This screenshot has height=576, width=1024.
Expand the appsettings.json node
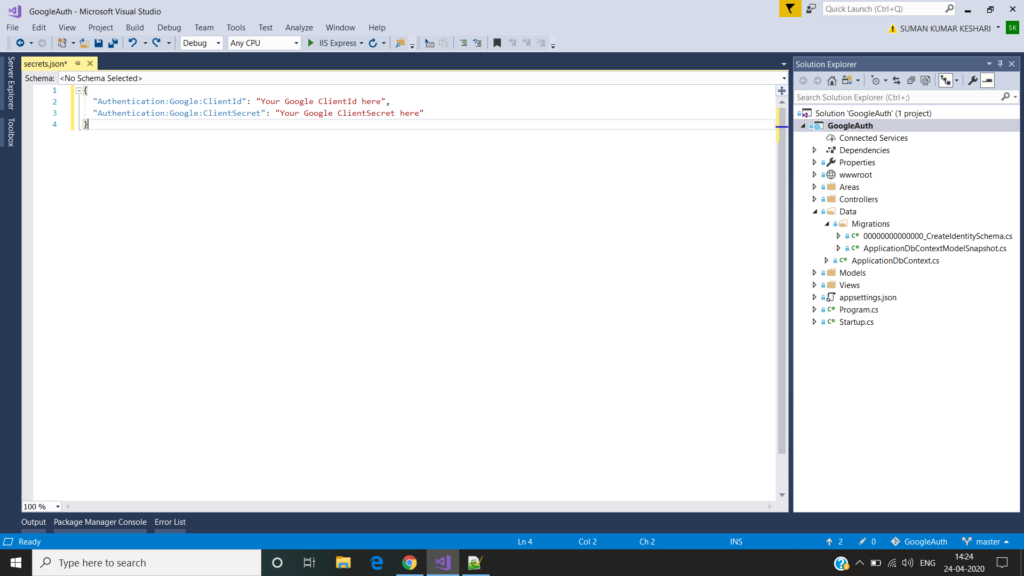[814, 297]
